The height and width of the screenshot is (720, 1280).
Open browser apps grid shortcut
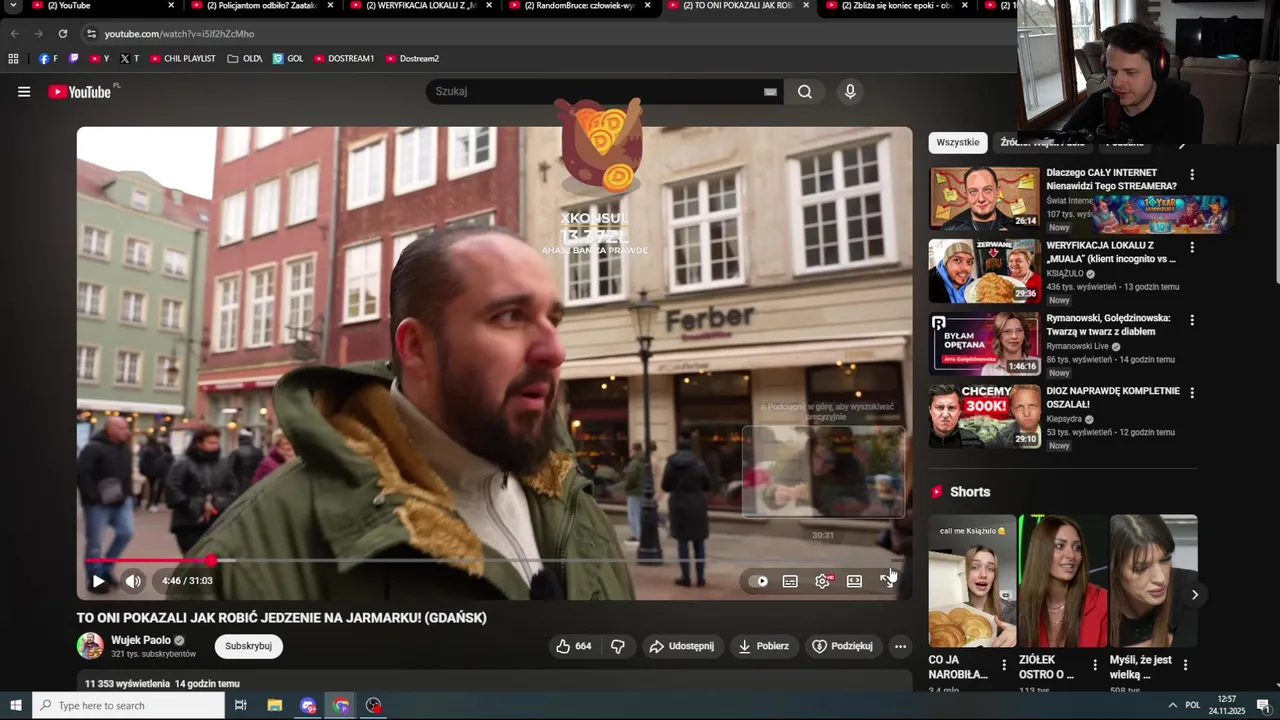[x=13, y=59]
